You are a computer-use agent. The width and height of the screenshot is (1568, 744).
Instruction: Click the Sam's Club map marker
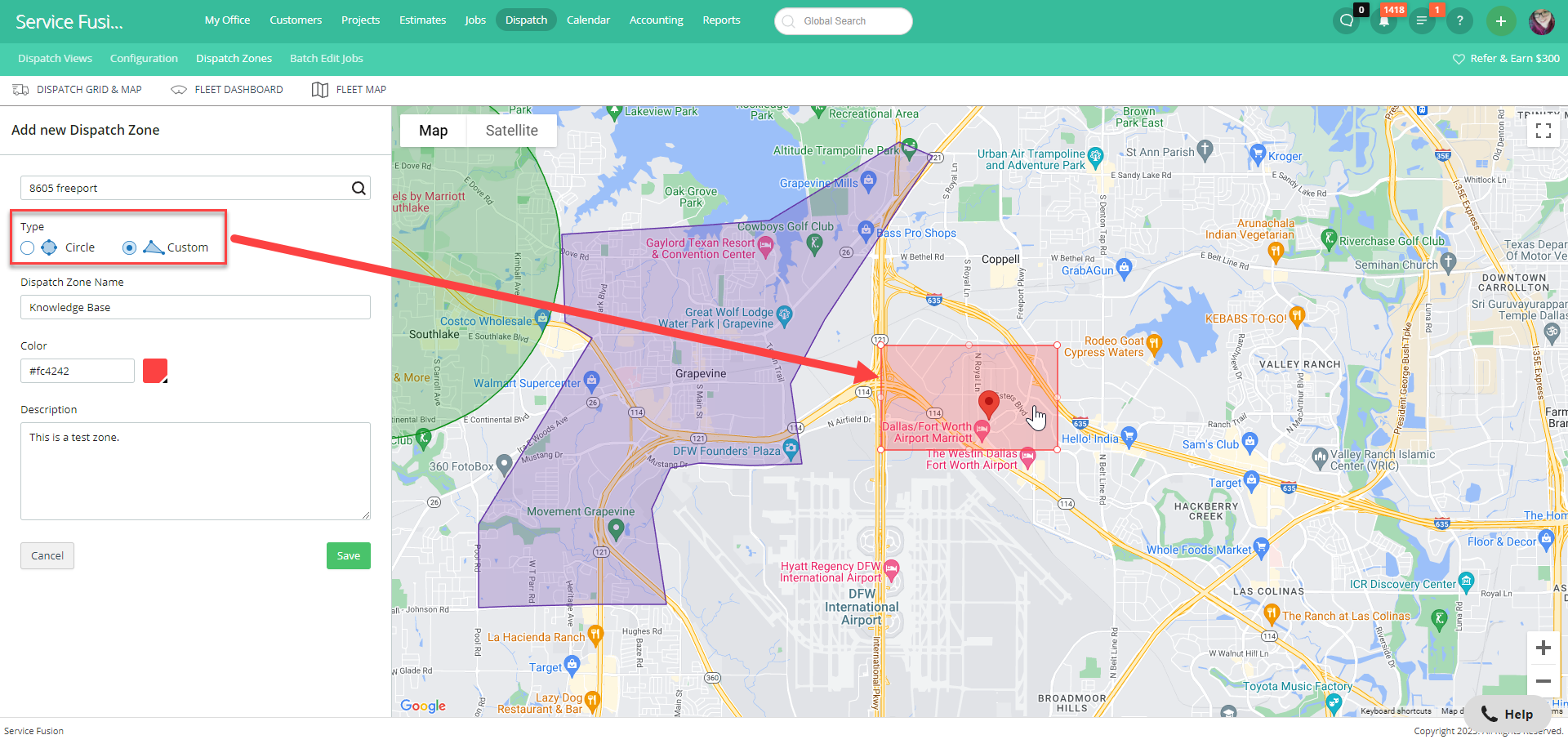1249,442
